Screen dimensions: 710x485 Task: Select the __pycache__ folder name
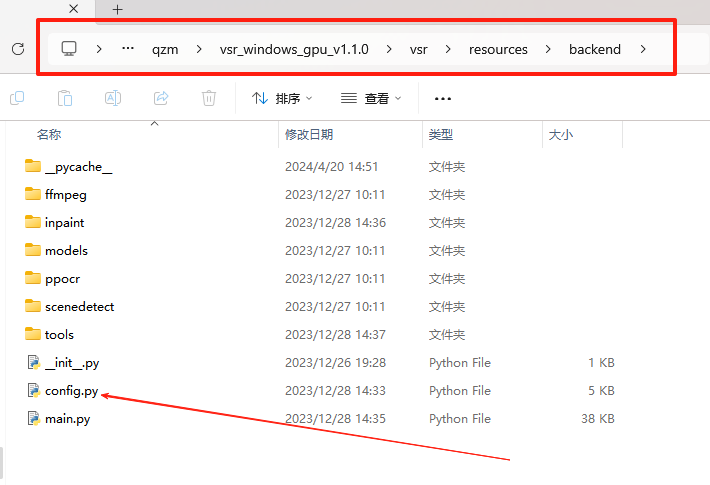[x=78, y=167]
